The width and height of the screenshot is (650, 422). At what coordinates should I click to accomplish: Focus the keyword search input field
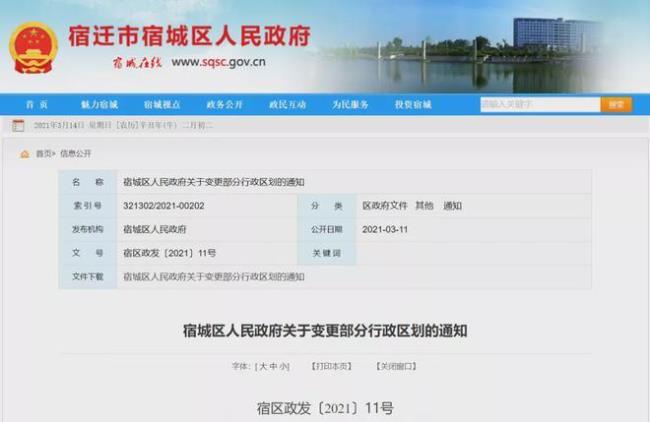coord(540,104)
